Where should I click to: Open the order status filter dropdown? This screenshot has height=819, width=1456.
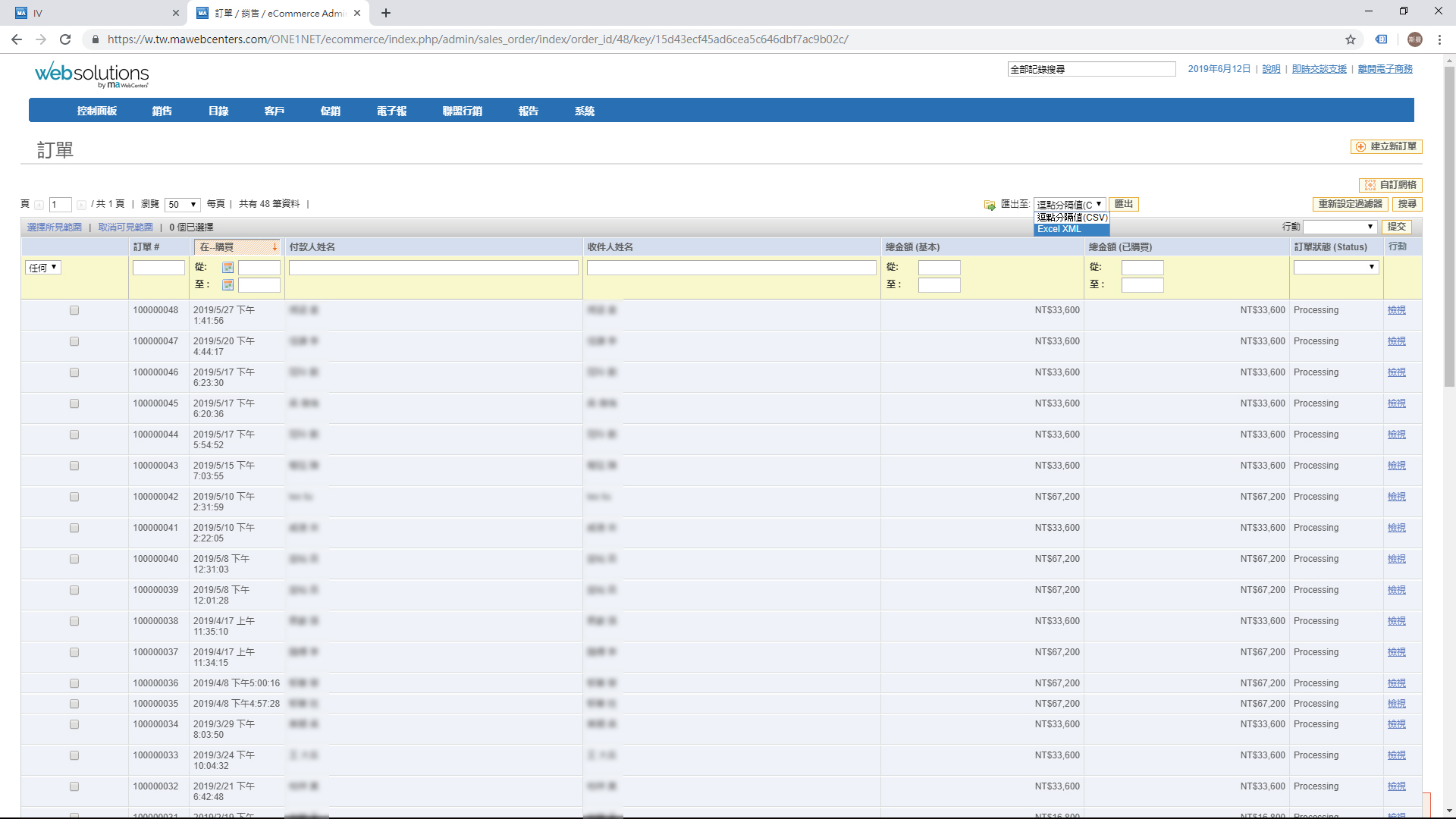(1335, 267)
